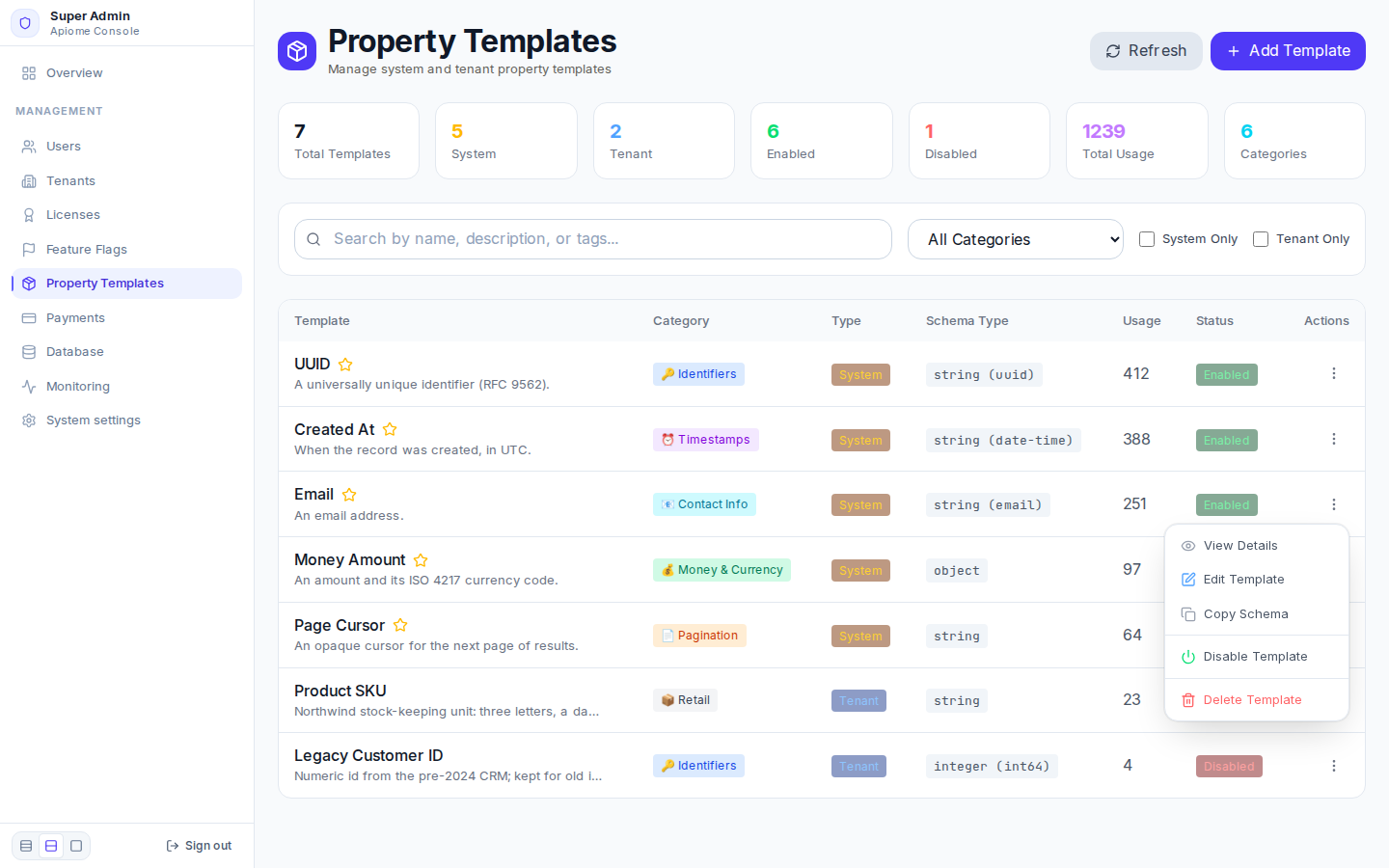The image size is (1389, 868).
Task: Open actions menu for UUID row
Action: [x=1334, y=373]
